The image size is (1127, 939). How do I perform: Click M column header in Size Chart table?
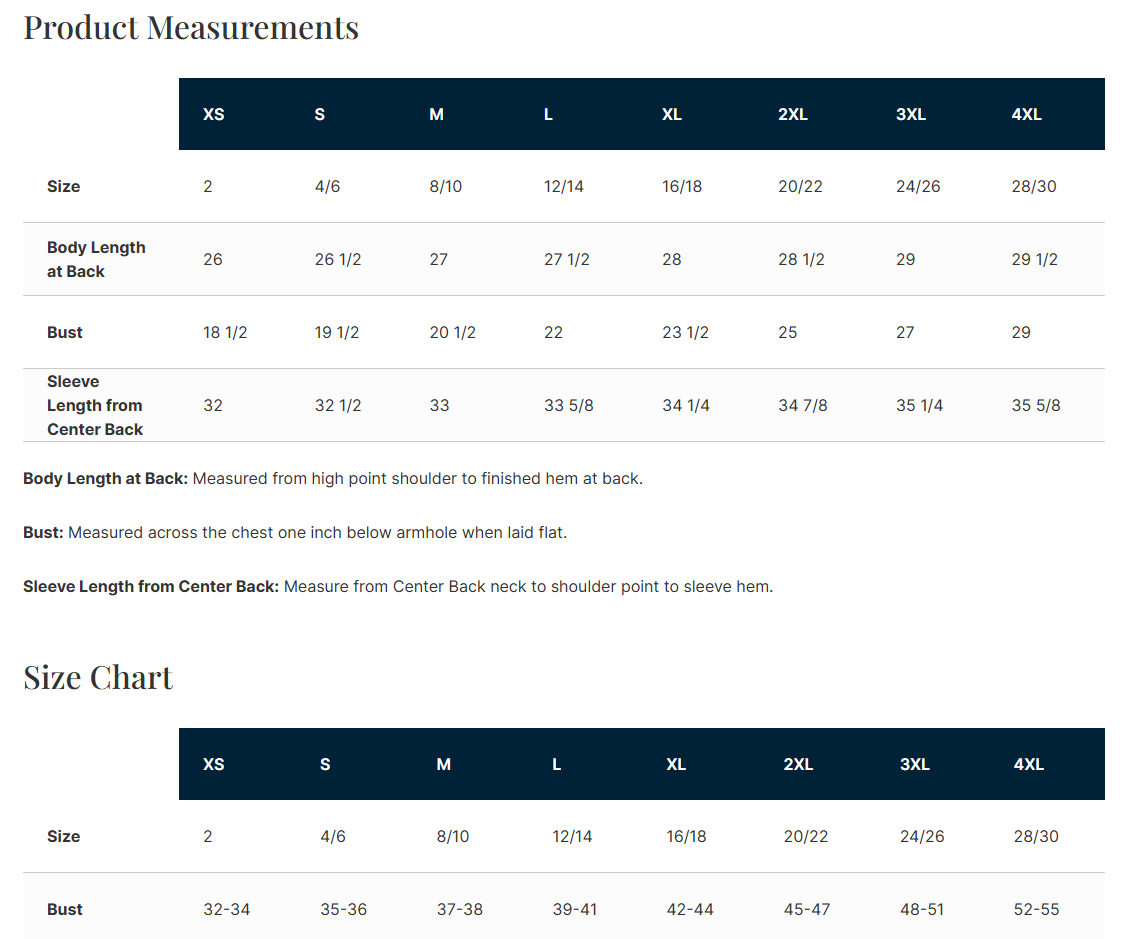point(444,764)
